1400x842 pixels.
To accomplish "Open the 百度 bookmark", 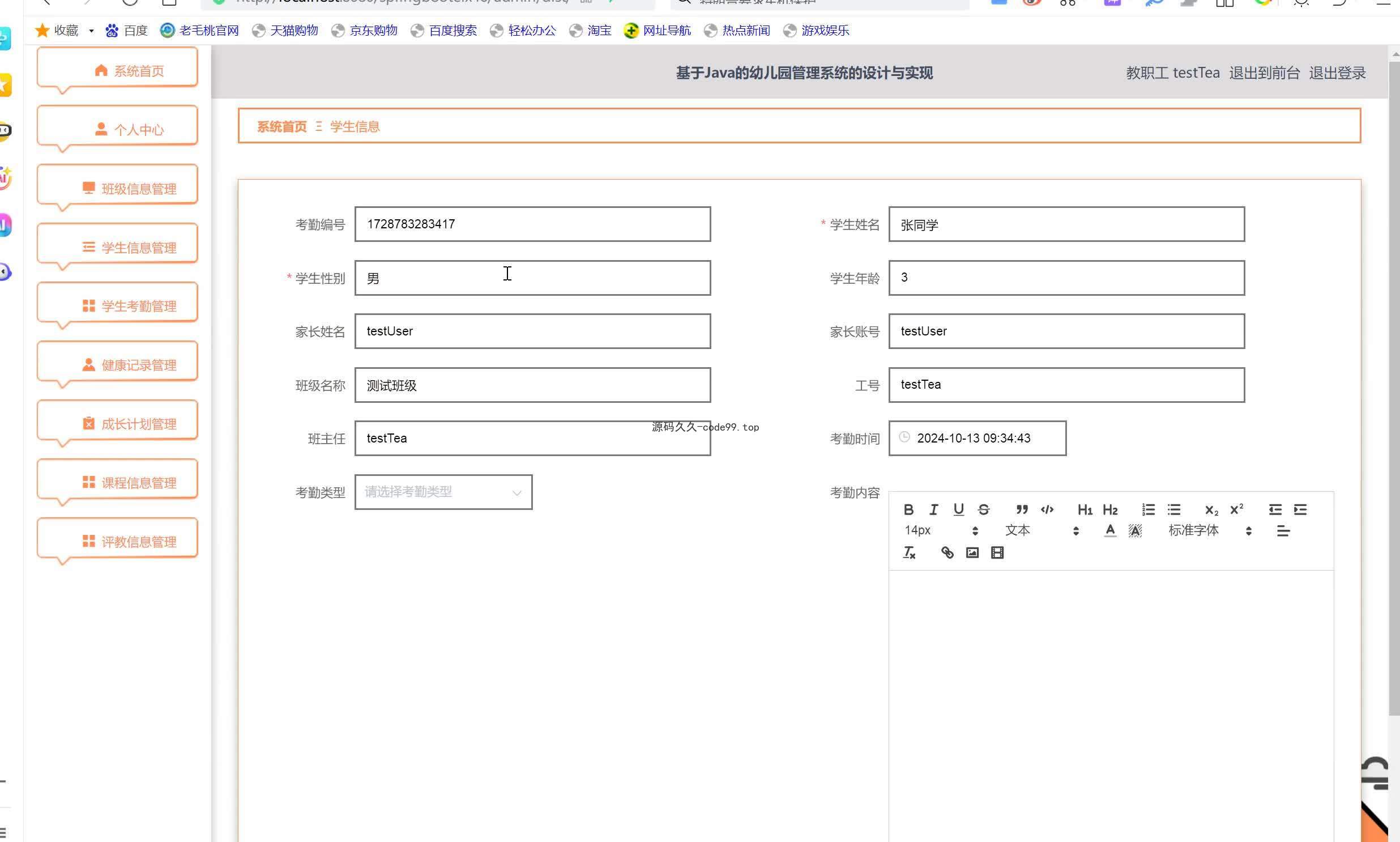I will [x=126, y=30].
